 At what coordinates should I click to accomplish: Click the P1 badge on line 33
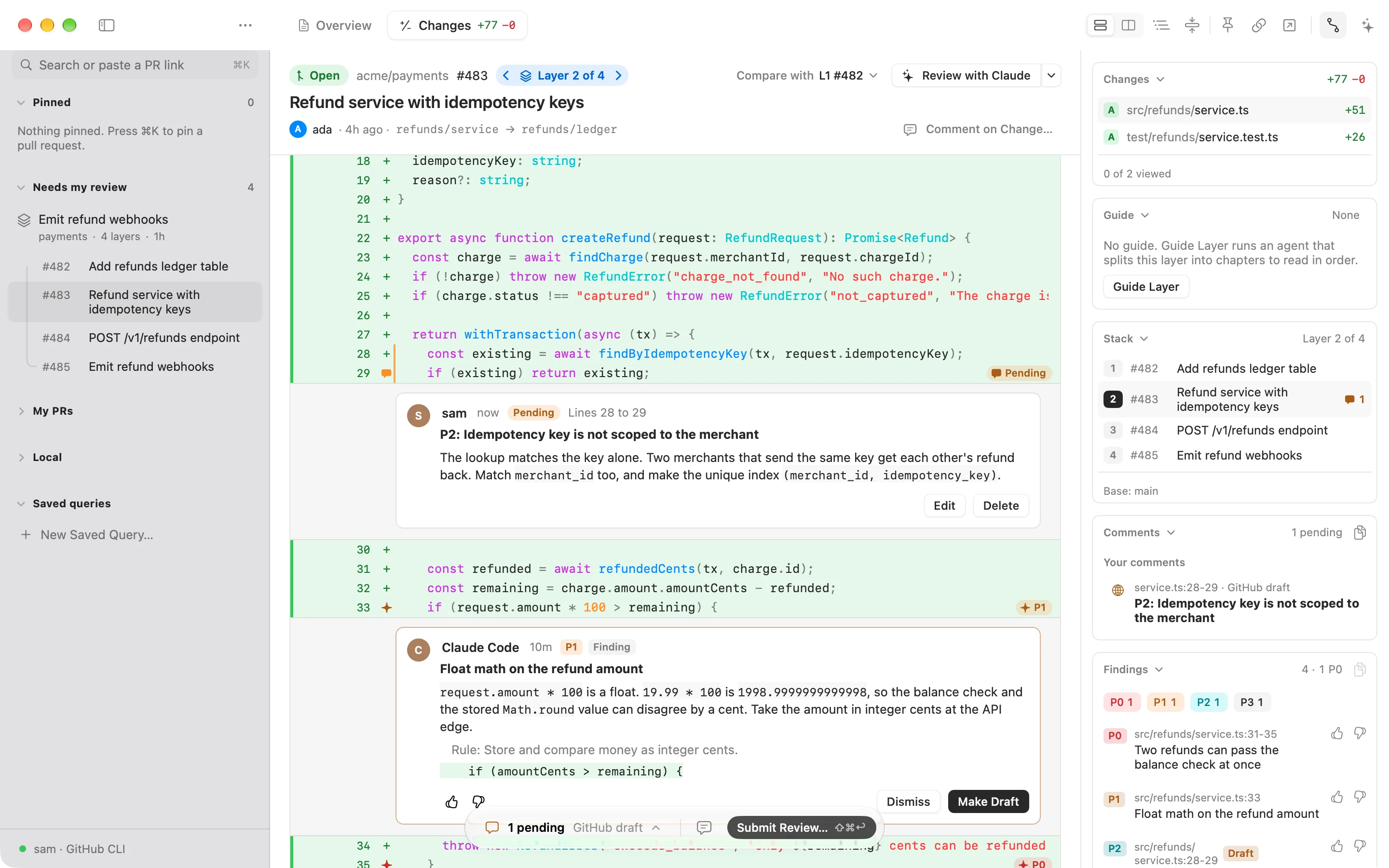coord(1033,608)
